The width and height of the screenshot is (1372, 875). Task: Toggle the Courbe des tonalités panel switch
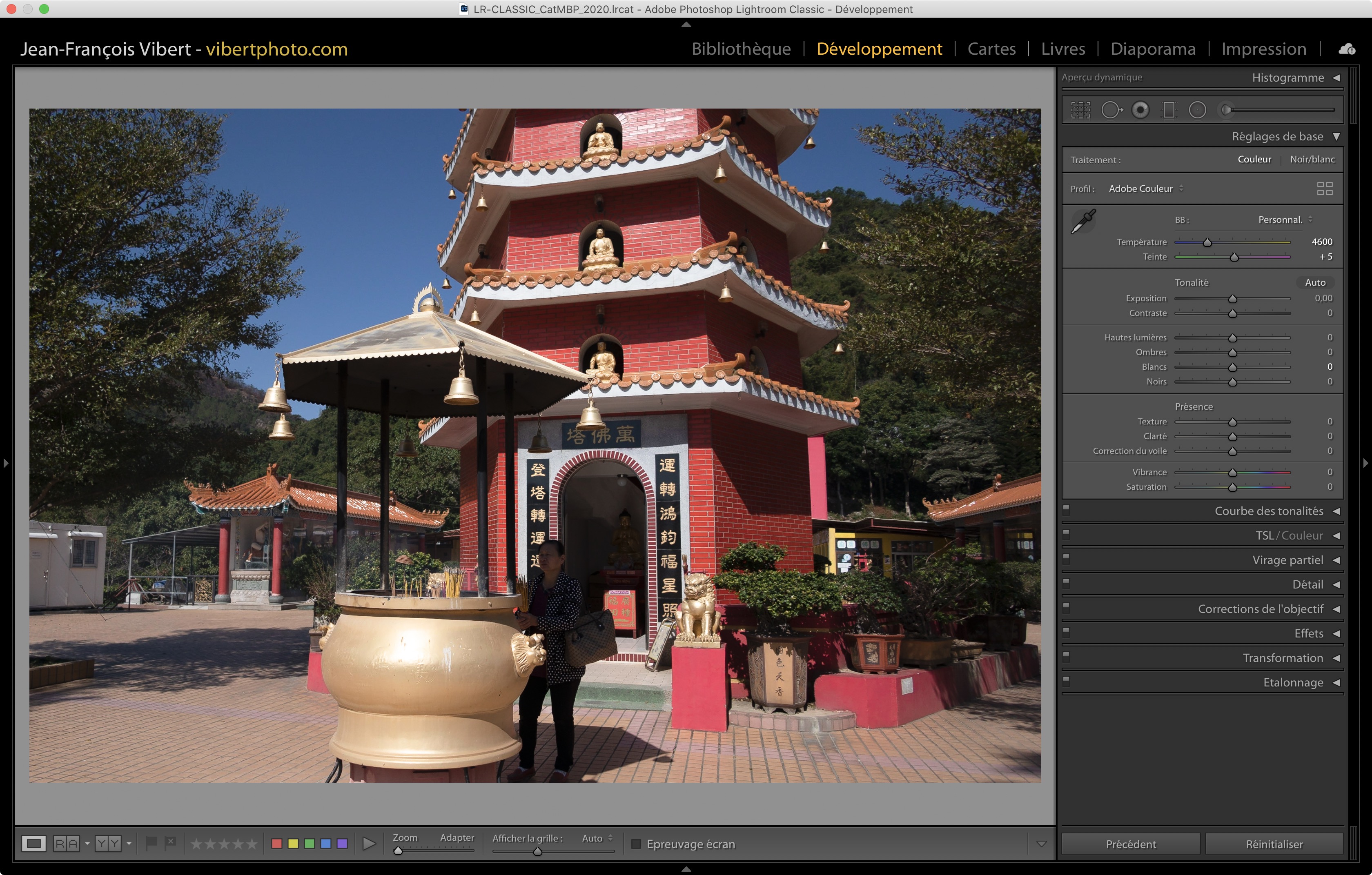pos(1066,510)
